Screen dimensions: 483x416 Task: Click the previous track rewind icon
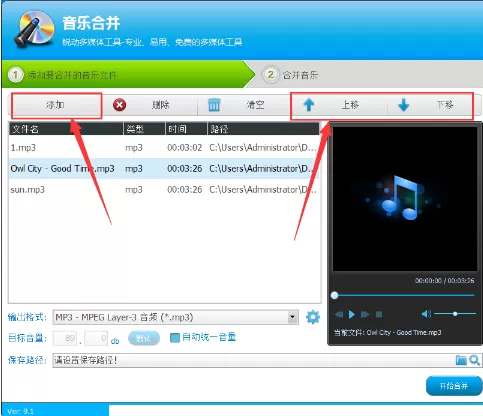point(339,314)
